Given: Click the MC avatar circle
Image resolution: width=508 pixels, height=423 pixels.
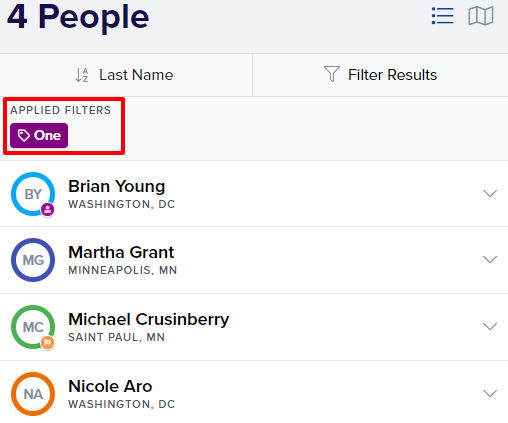Looking at the screenshot, I should tap(33, 327).
